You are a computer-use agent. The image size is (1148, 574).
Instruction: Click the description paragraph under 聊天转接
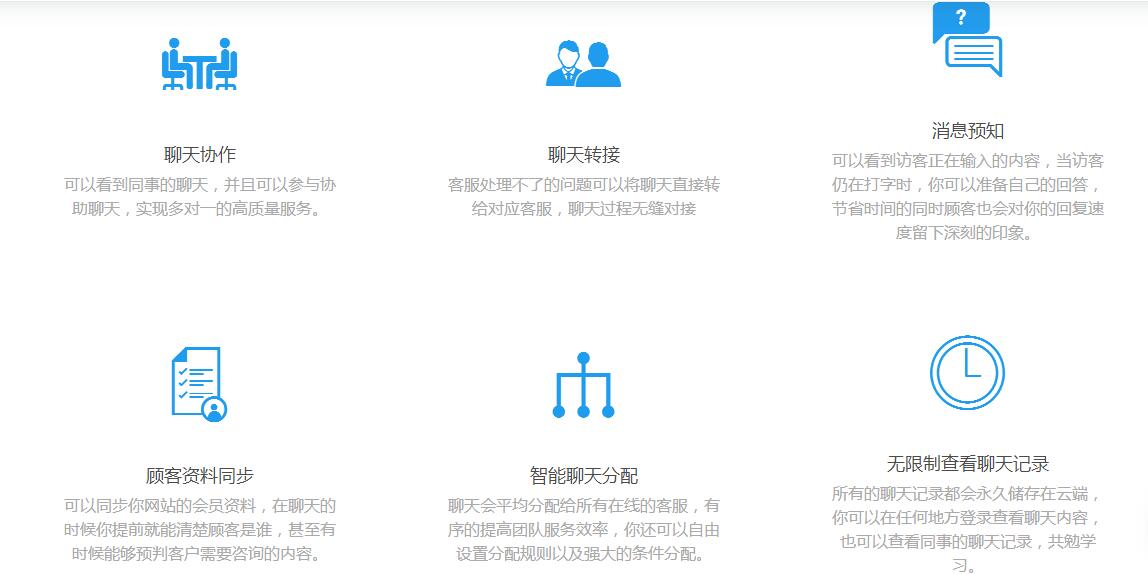pos(584,197)
